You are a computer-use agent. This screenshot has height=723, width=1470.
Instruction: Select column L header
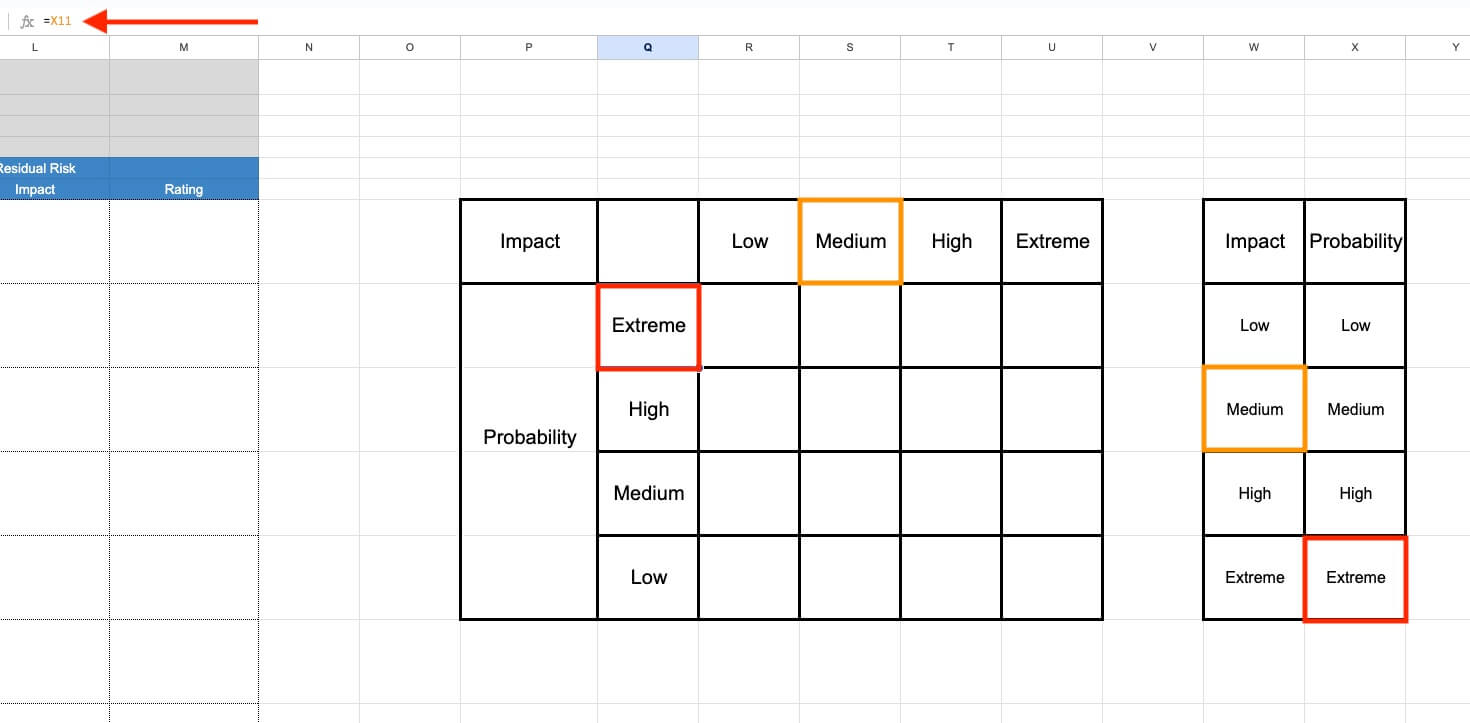point(35,46)
